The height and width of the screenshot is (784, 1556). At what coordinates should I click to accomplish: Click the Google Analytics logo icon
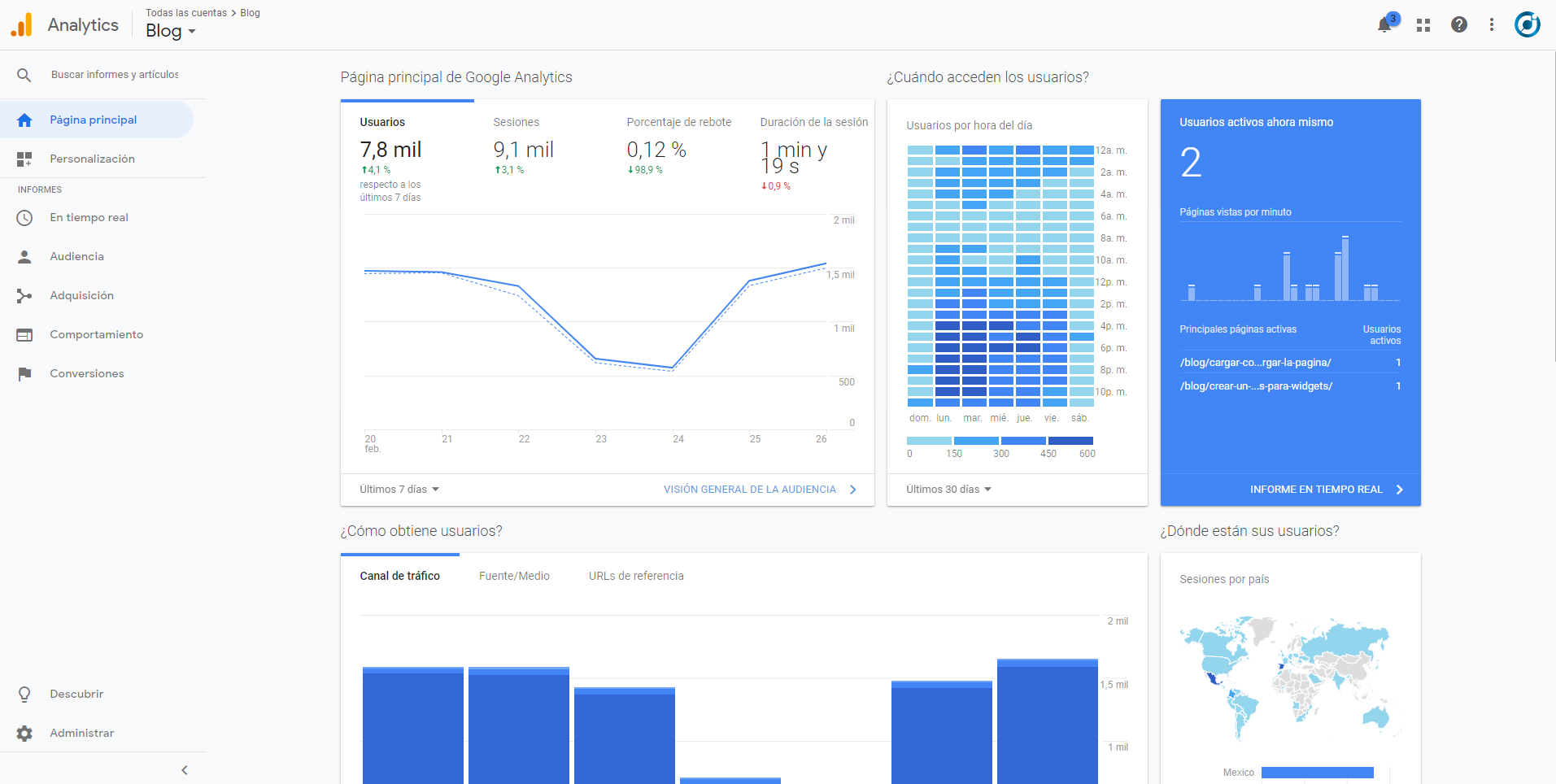22,24
